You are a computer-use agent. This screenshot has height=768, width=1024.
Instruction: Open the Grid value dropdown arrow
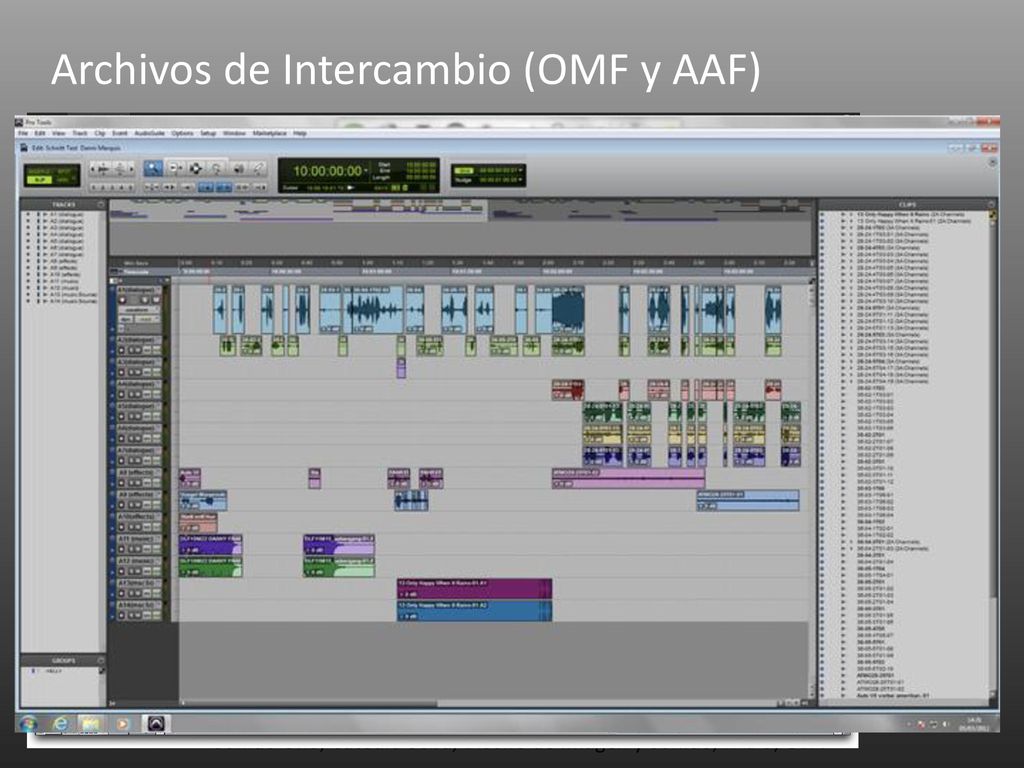coord(520,170)
